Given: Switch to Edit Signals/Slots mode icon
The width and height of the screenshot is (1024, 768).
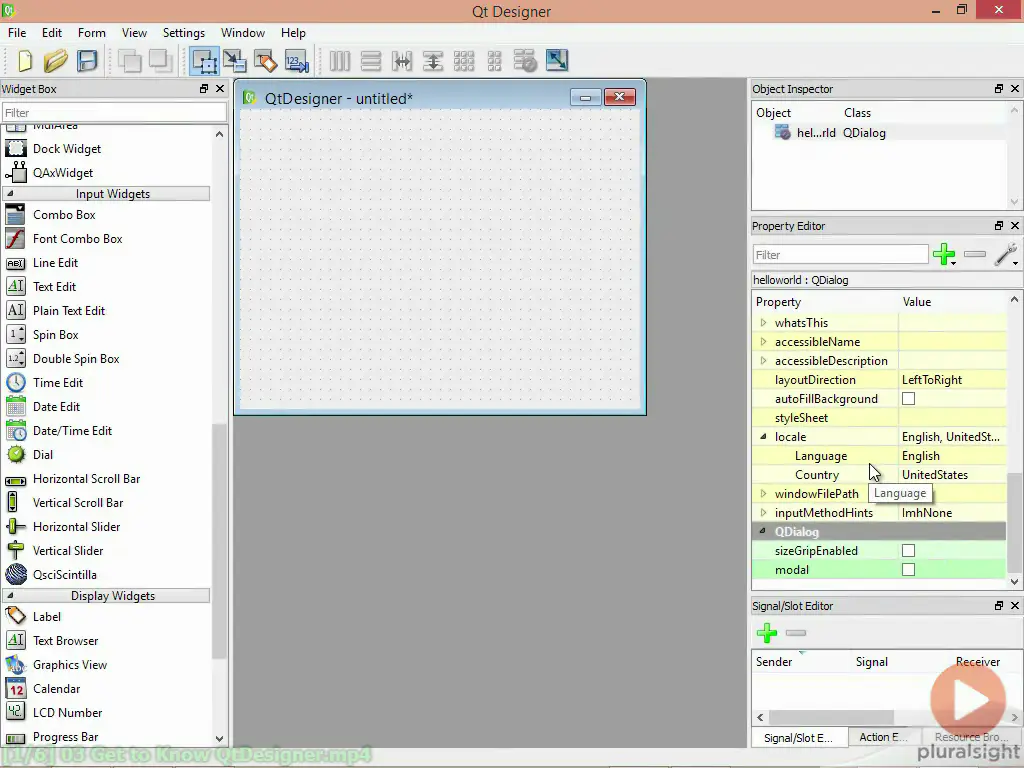Looking at the screenshot, I should [235, 61].
